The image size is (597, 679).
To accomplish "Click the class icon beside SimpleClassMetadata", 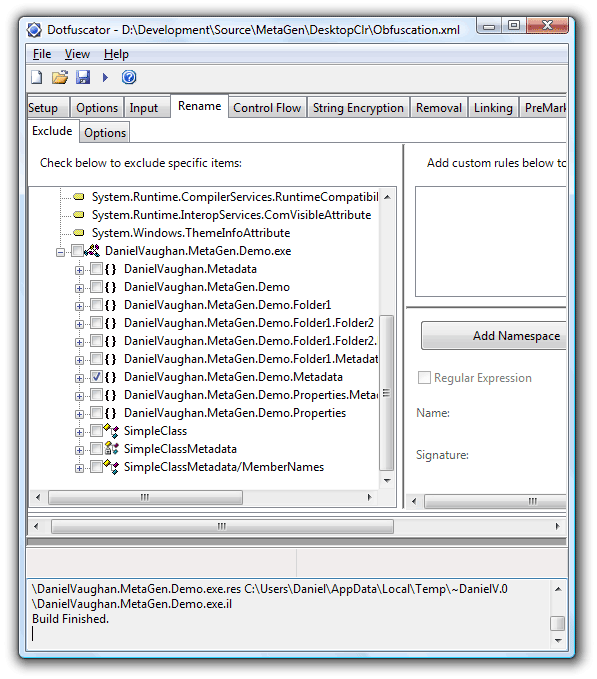I will (x=111, y=449).
